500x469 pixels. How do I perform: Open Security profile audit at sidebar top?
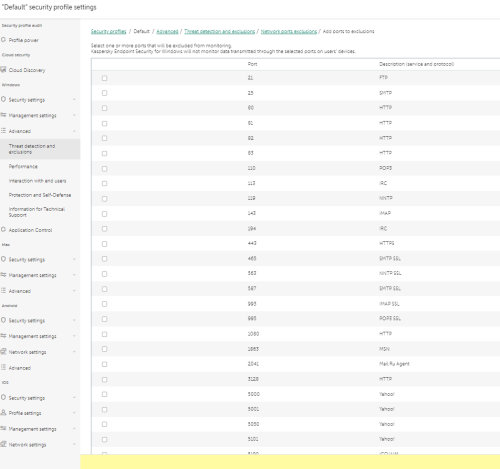22,25
